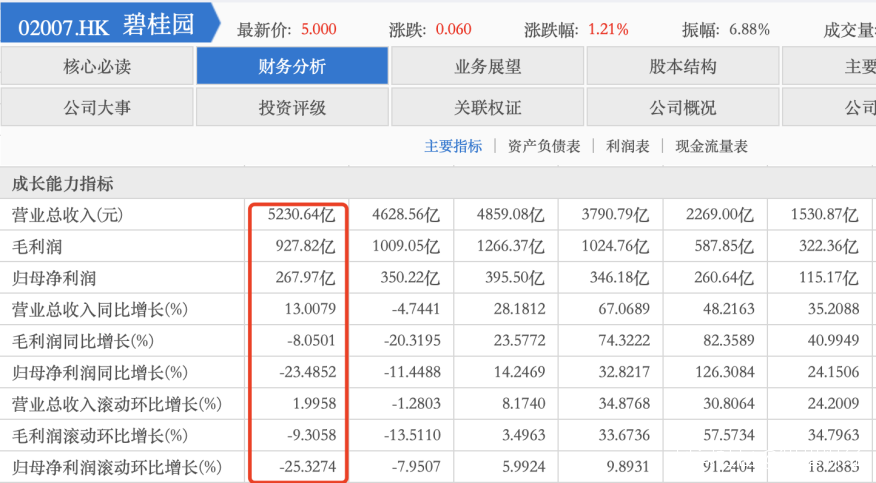
Task: Open the 资产负债表 link
Action: point(544,146)
